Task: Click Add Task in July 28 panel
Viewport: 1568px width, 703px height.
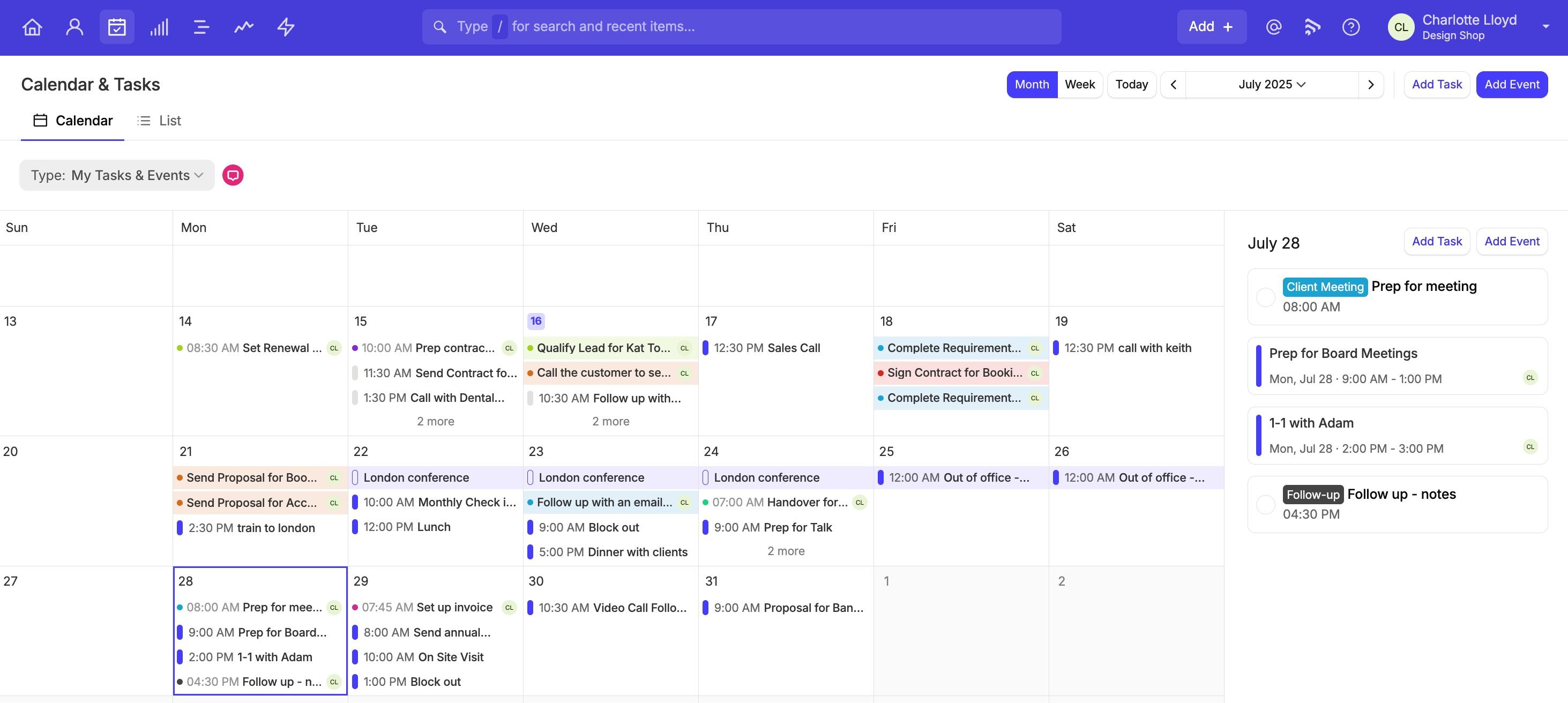Action: (x=1437, y=242)
